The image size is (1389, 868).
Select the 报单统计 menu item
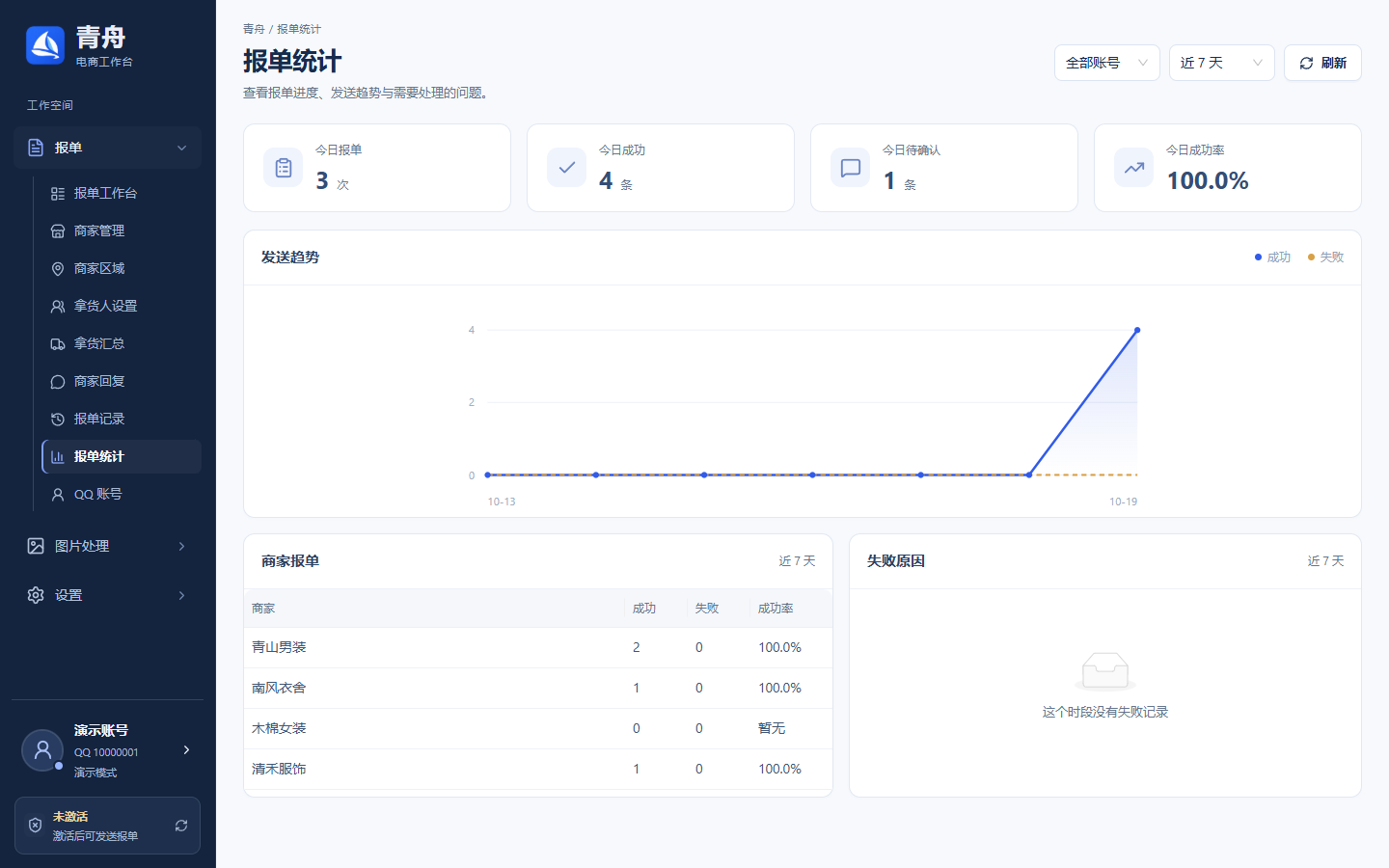122,456
